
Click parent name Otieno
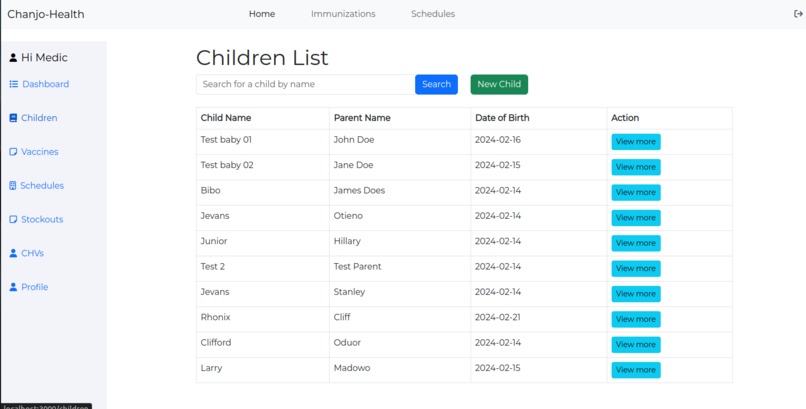click(348, 216)
